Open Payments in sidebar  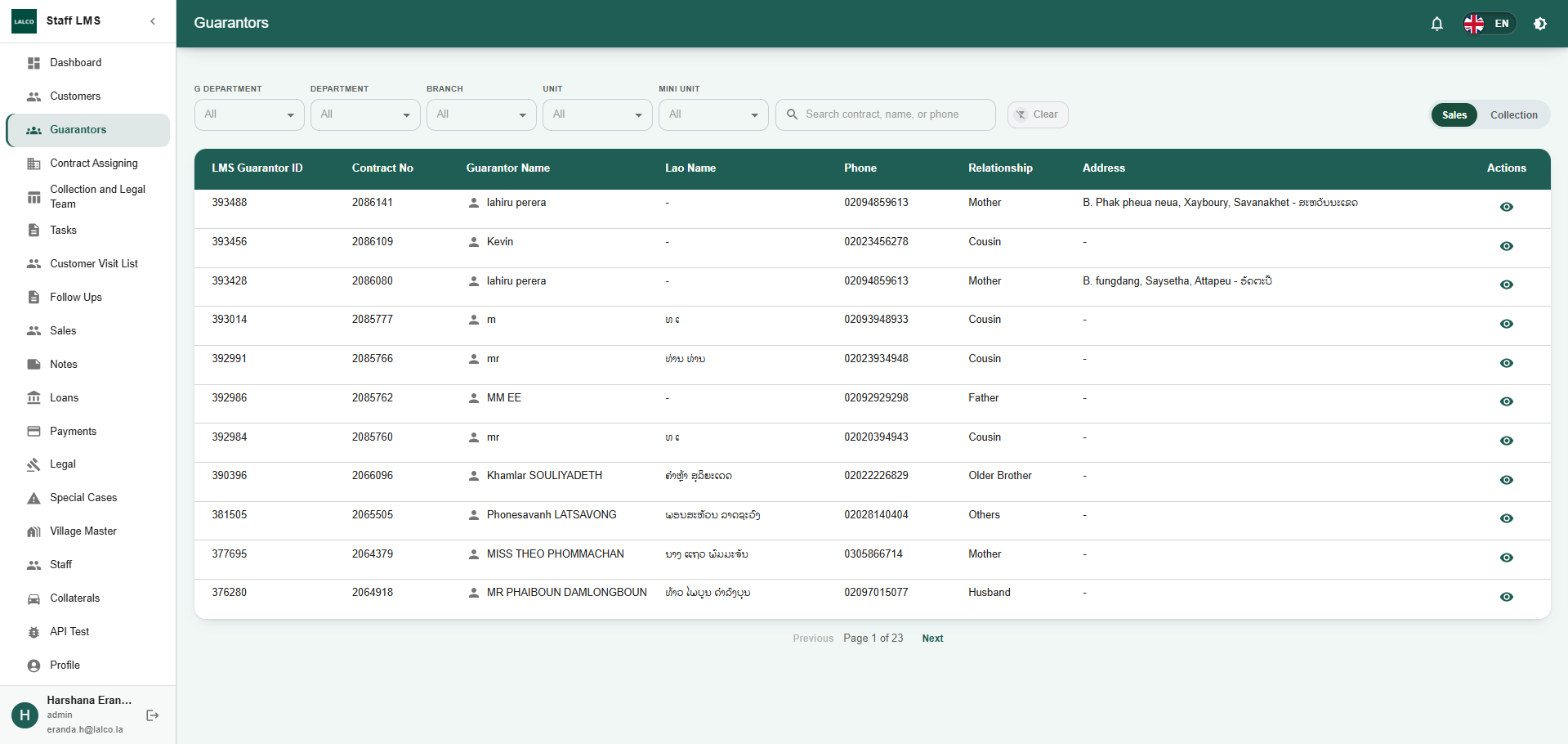click(88, 432)
